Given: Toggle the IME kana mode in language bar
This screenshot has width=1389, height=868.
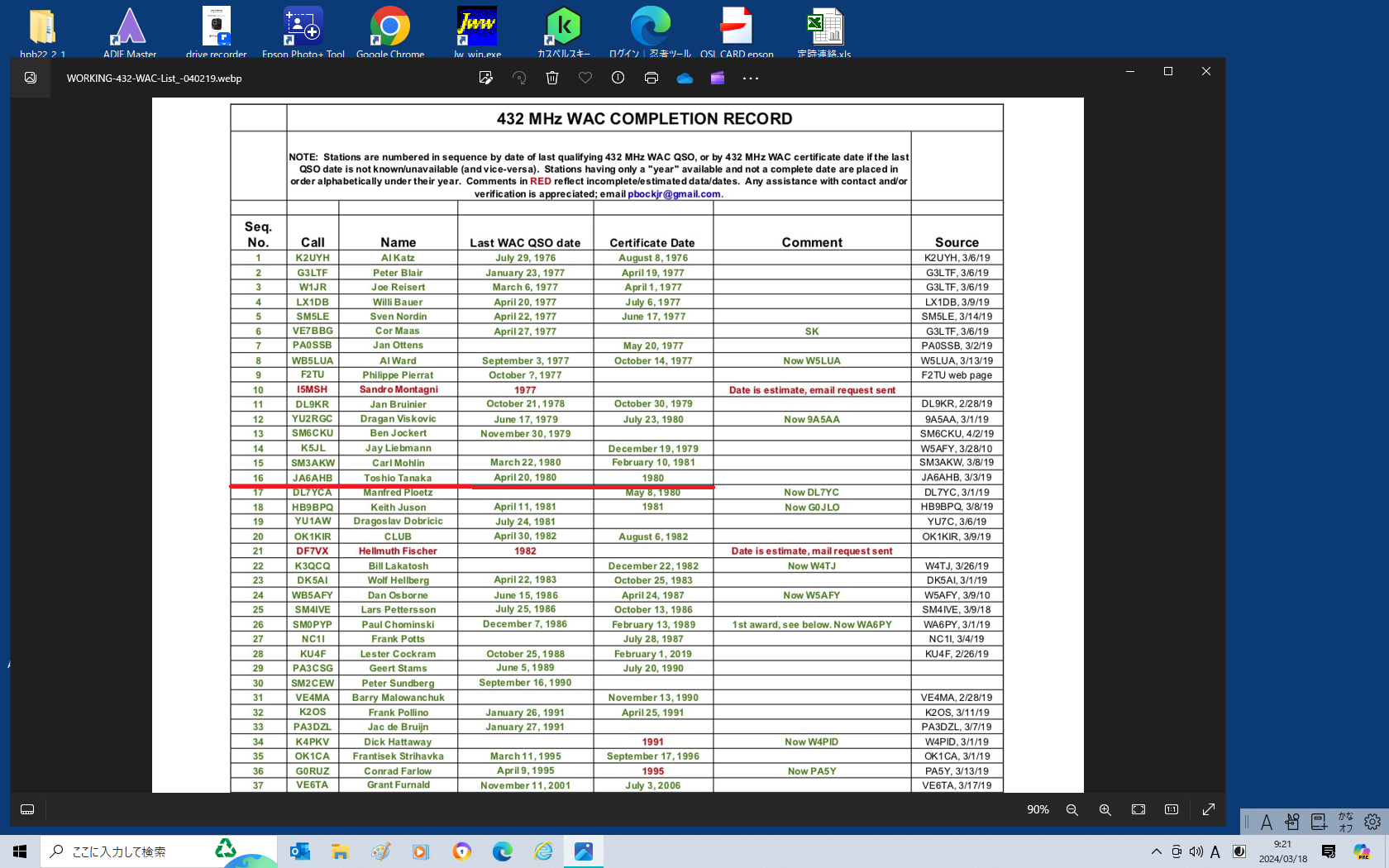Looking at the screenshot, I should pos(1346,821).
